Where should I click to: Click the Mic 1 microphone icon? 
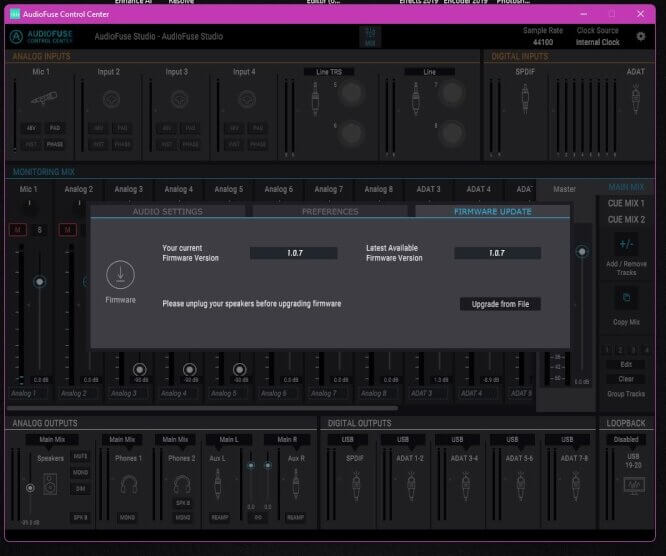[44, 98]
